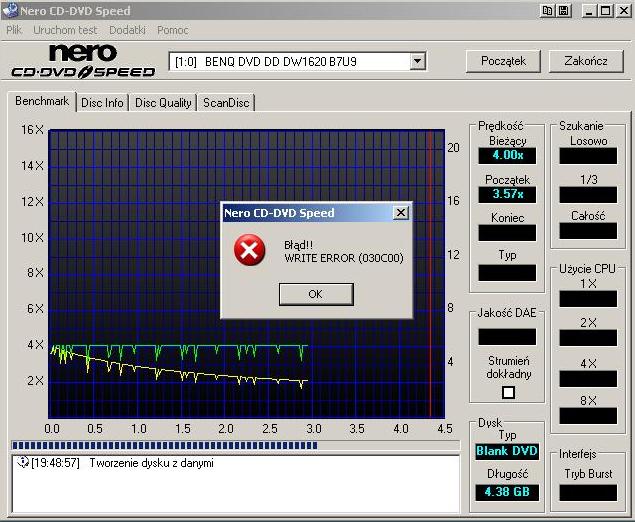The height and width of the screenshot is (522, 635).
Task: Click the Błąd!! text in dialog
Action: [298, 245]
